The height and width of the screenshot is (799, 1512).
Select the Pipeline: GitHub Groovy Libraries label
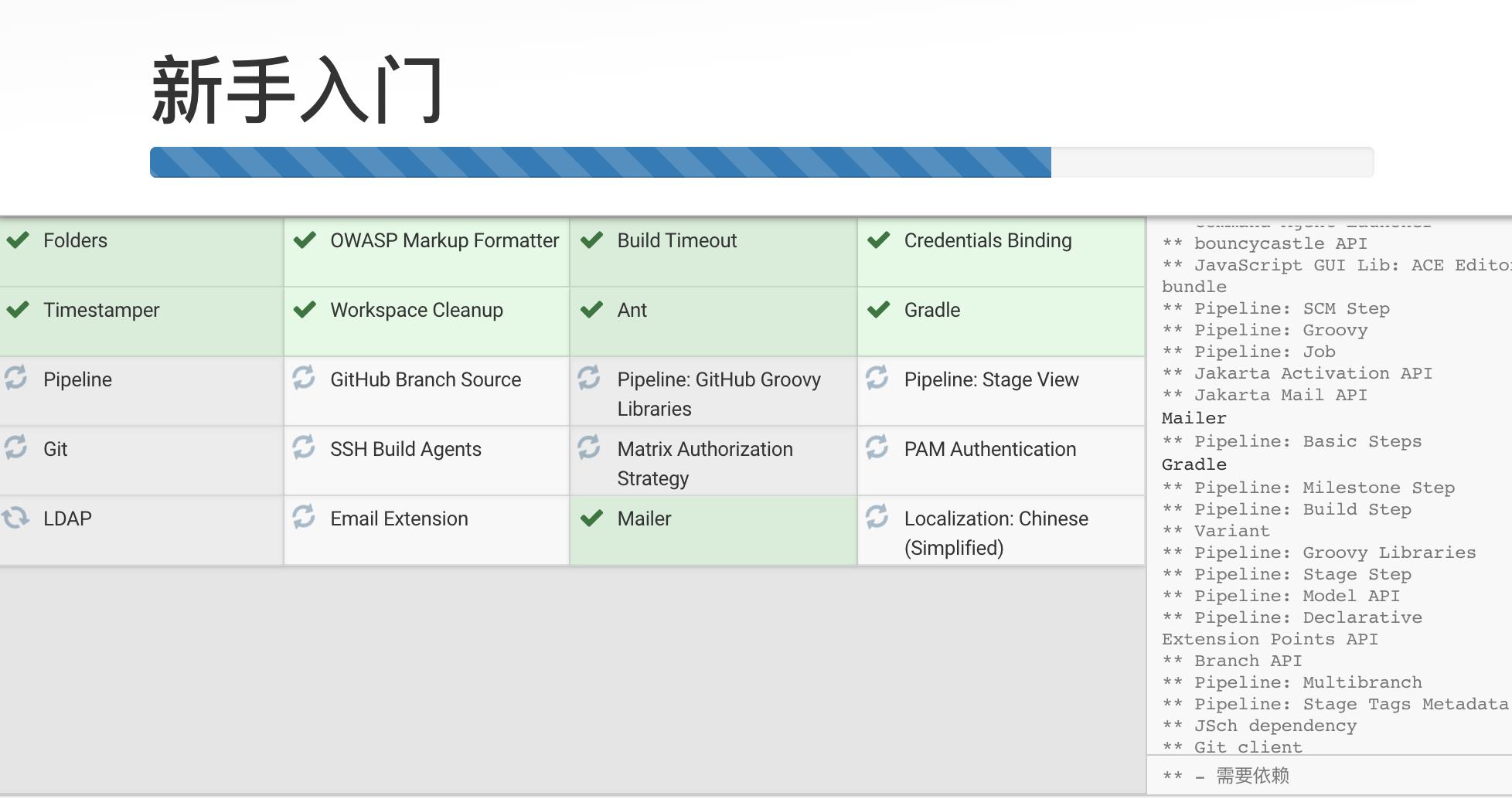[719, 394]
